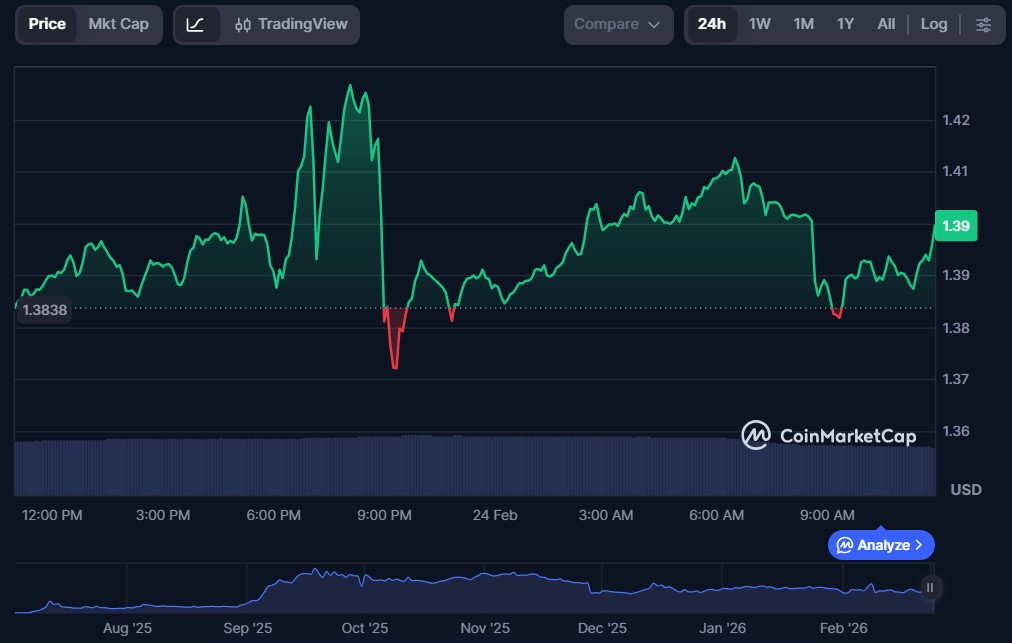The image size is (1012, 643).
Task: Switch to Mkt Cap view
Action: tap(118, 25)
